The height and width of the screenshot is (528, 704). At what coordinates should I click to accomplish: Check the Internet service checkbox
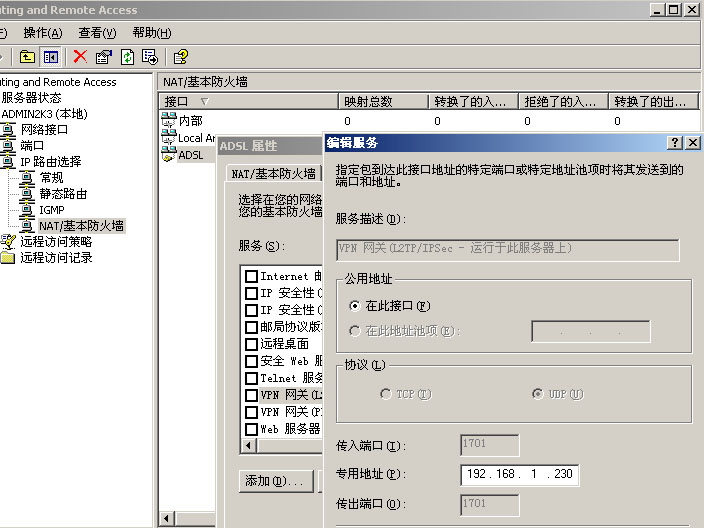click(x=251, y=276)
